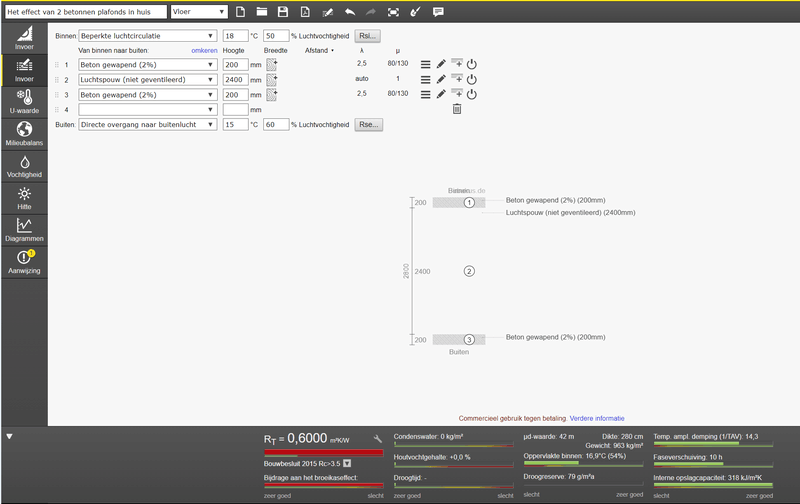Redo the last undone change
The image size is (800, 504).
click(371, 12)
